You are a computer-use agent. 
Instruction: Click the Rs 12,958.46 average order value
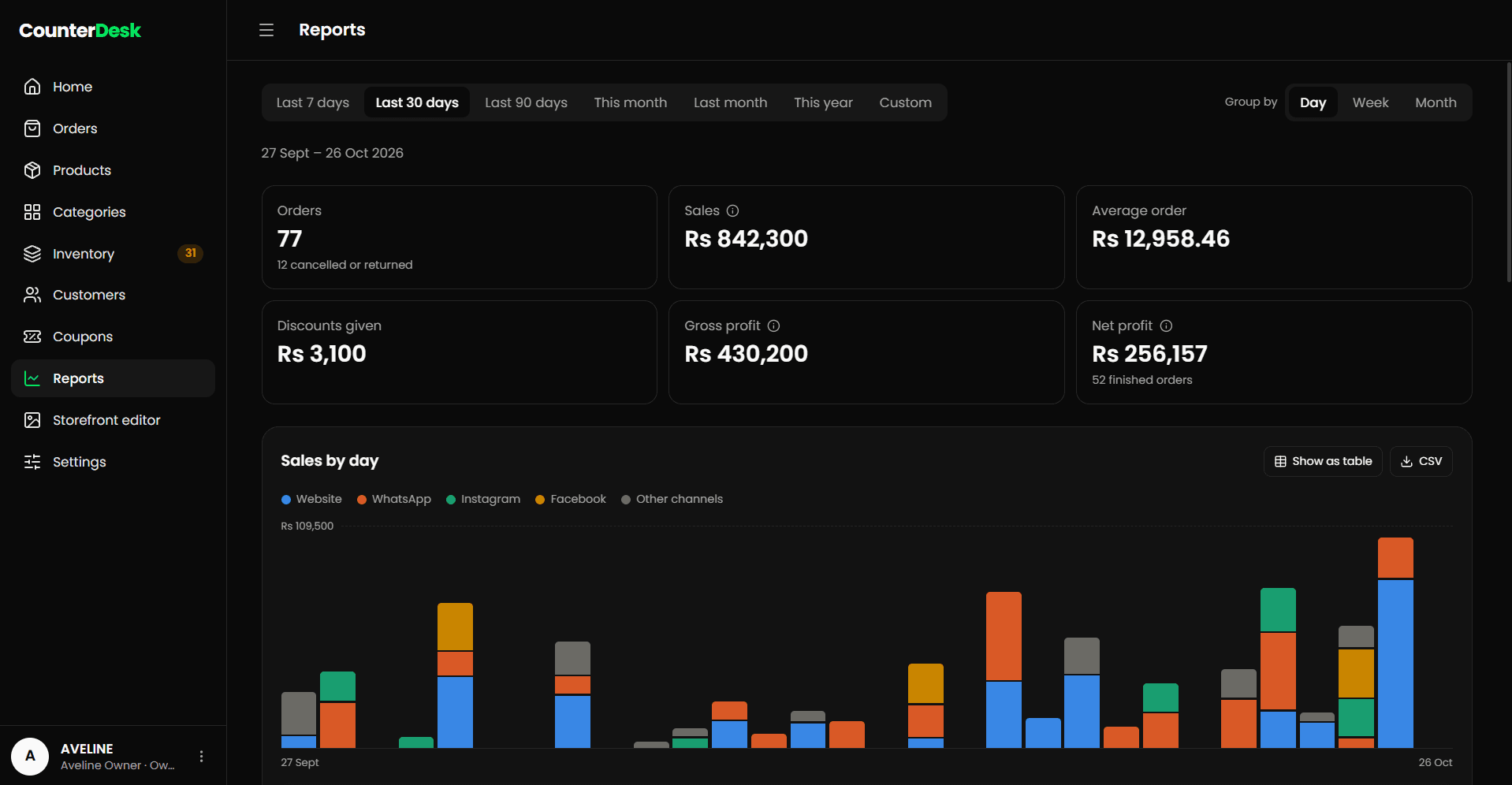(1160, 239)
